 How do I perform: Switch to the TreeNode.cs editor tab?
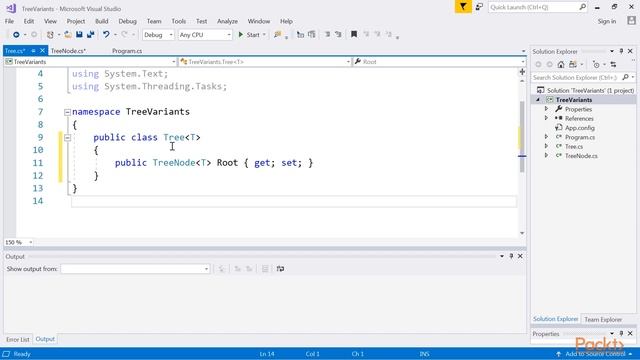[68, 51]
